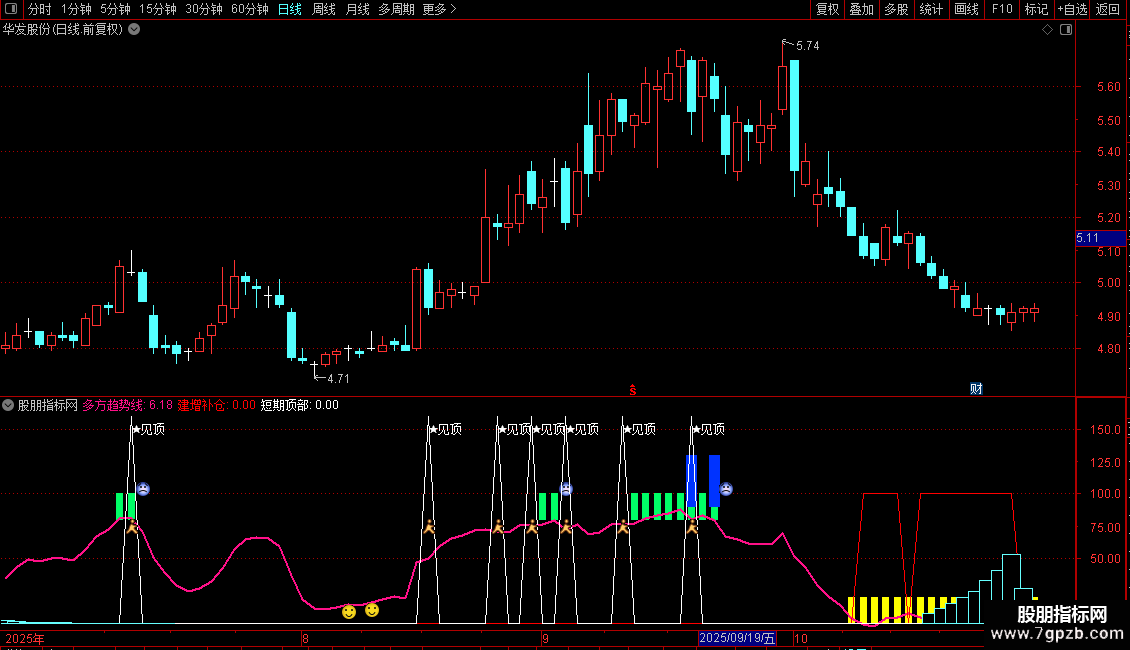
Task: Click the red S marker on chart
Action: point(633,390)
